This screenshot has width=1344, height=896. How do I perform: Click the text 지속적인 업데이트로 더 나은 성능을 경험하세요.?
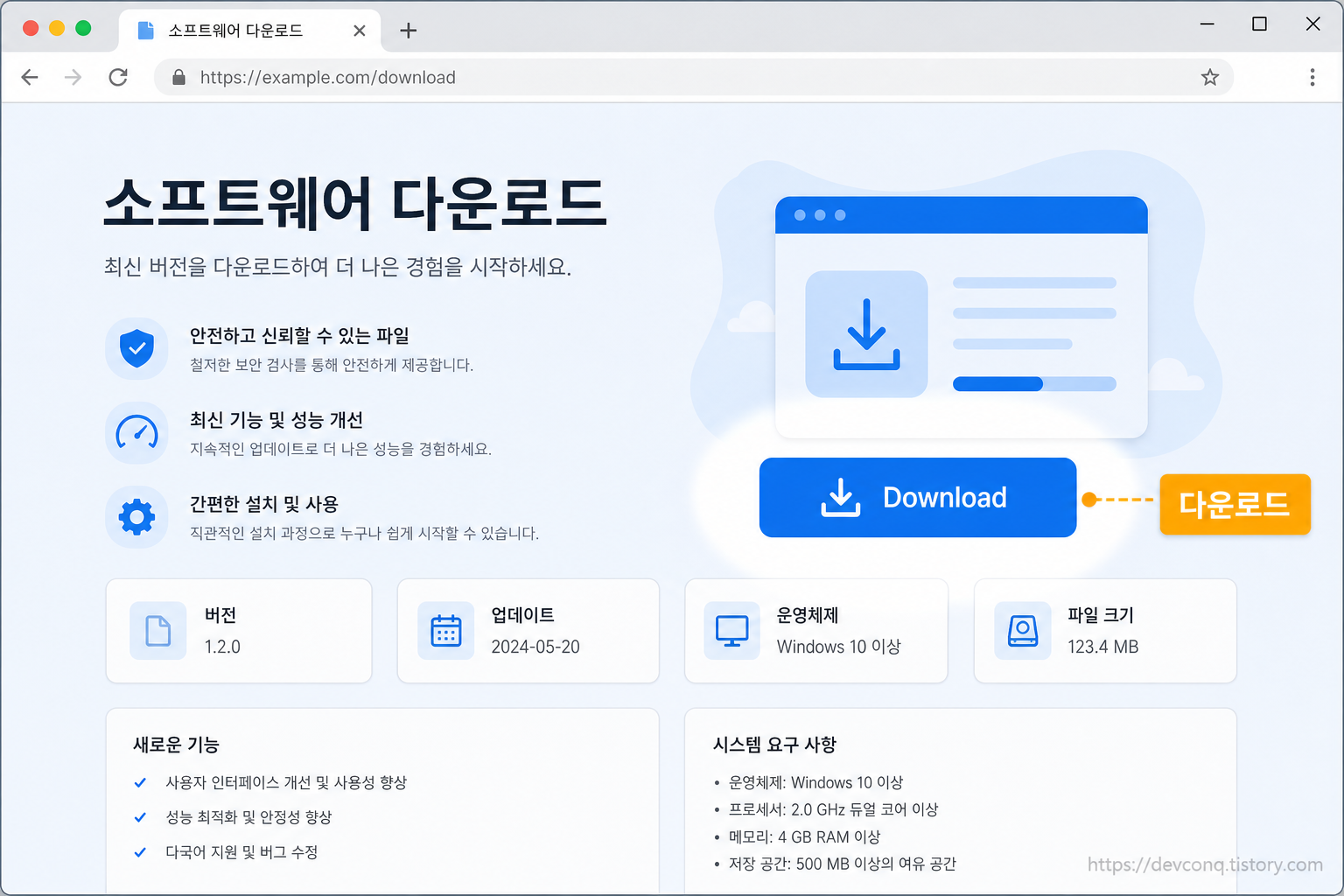click(340, 449)
